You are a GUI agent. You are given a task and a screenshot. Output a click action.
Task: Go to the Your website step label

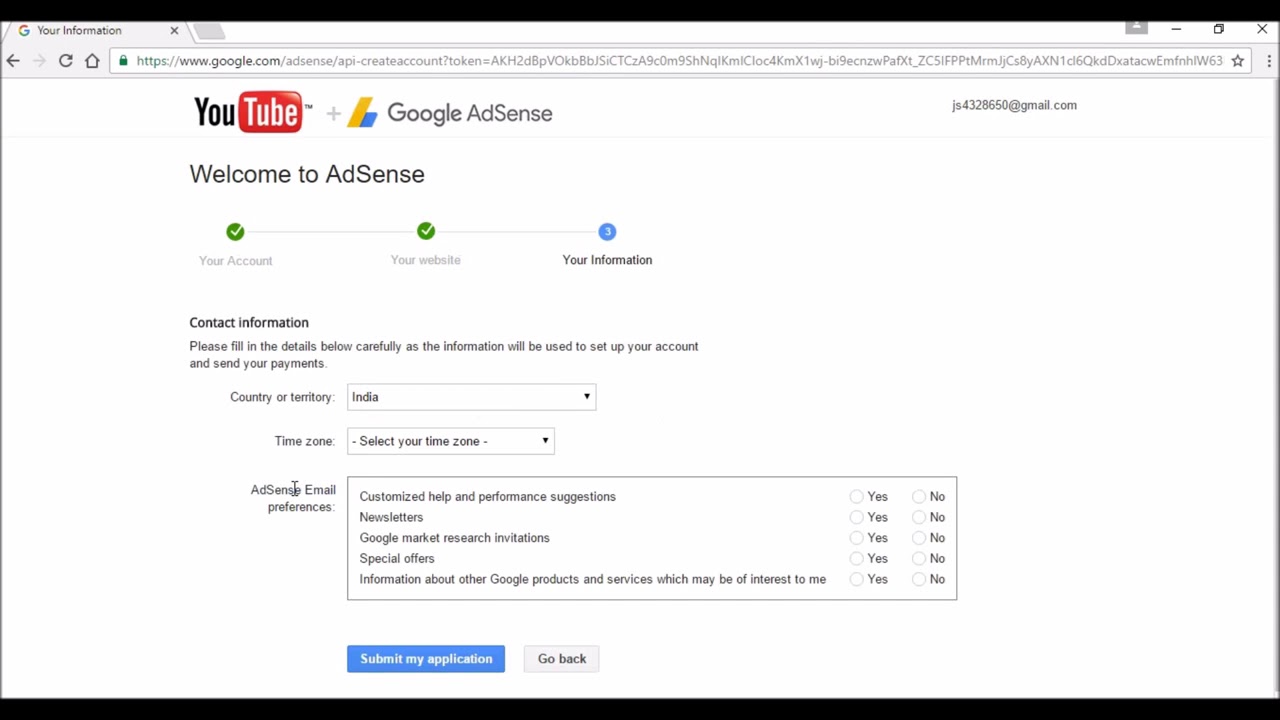point(425,260)
